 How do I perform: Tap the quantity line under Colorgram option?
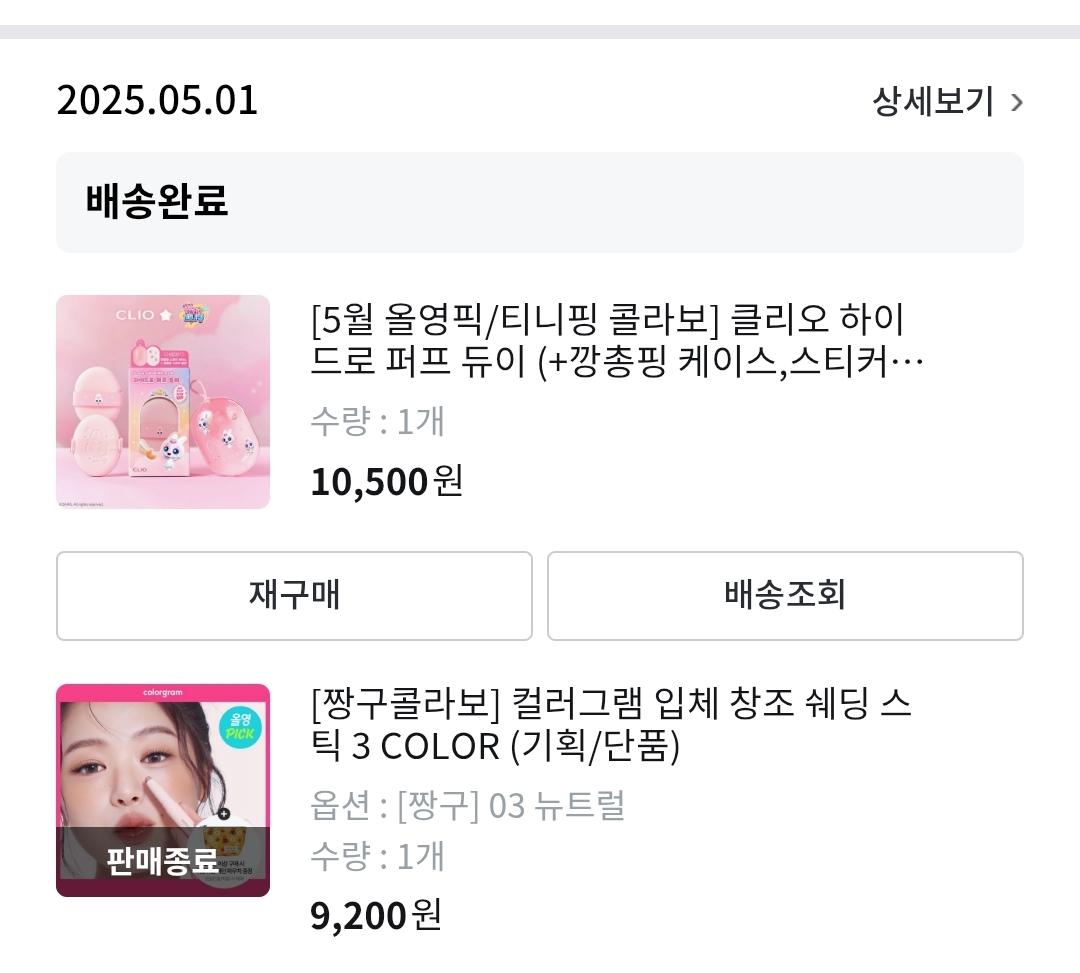(377, 857)
